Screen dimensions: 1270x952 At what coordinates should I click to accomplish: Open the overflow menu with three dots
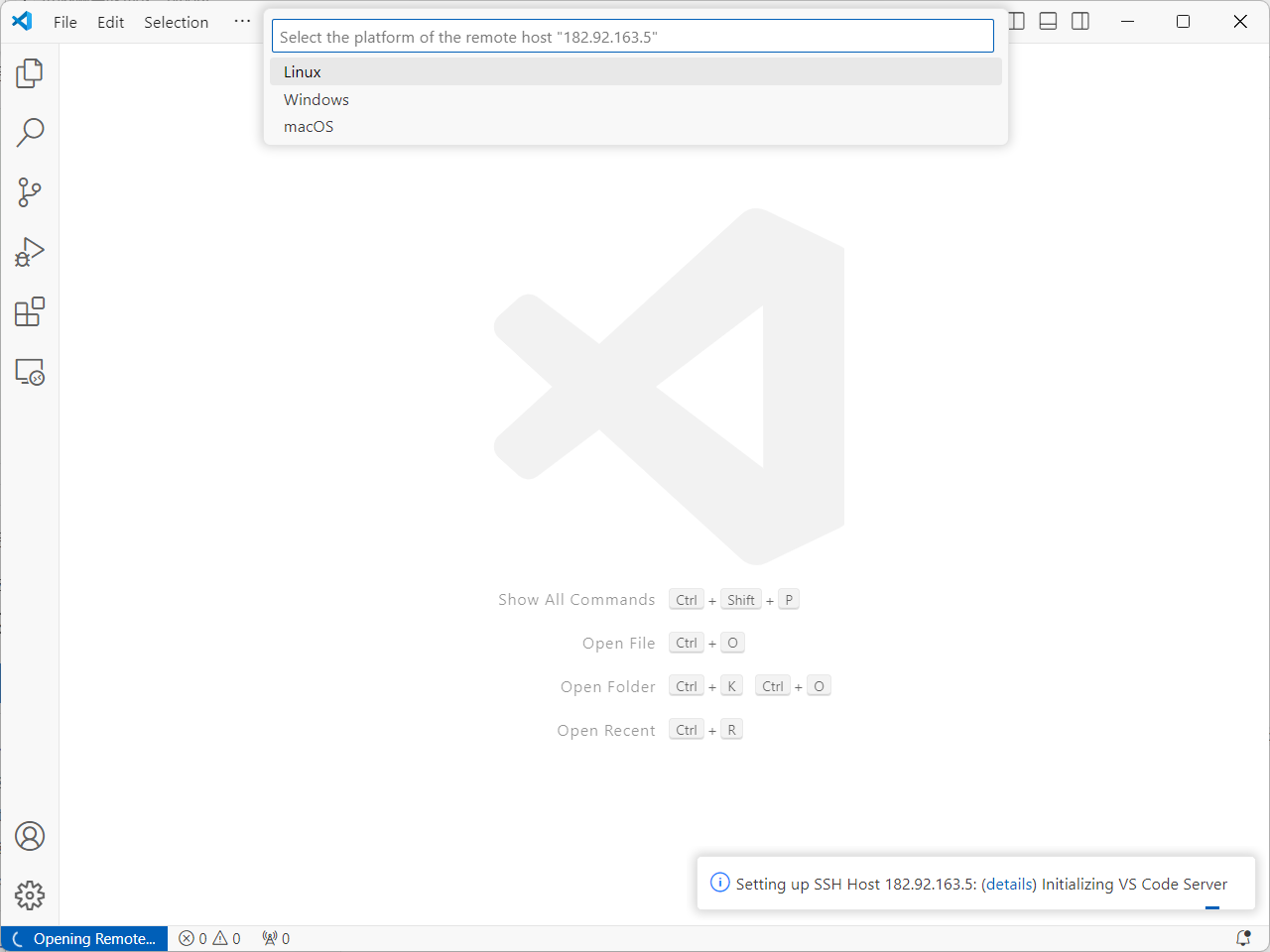[x=242, y=22]
